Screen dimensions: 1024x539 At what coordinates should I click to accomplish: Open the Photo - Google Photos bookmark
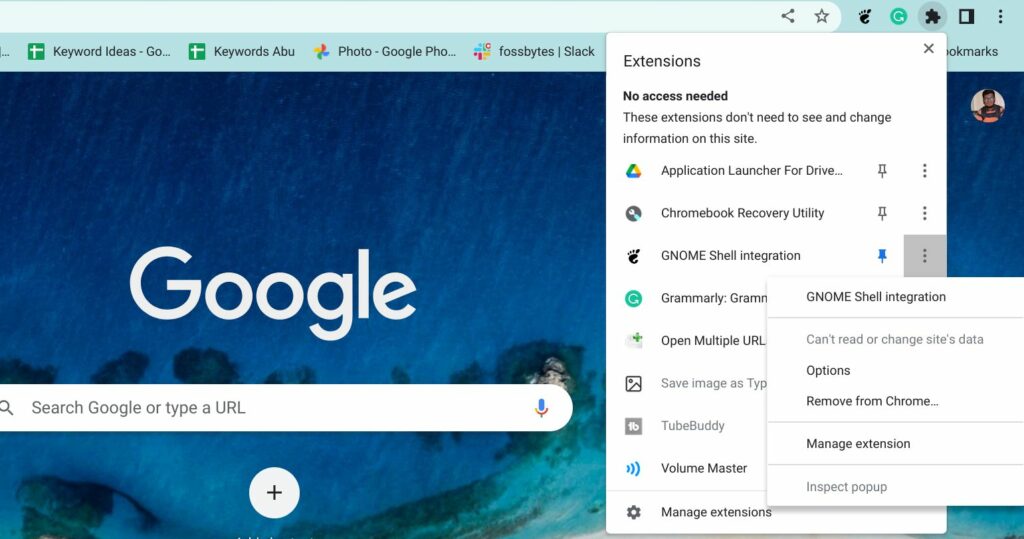(x=385, y=52)
